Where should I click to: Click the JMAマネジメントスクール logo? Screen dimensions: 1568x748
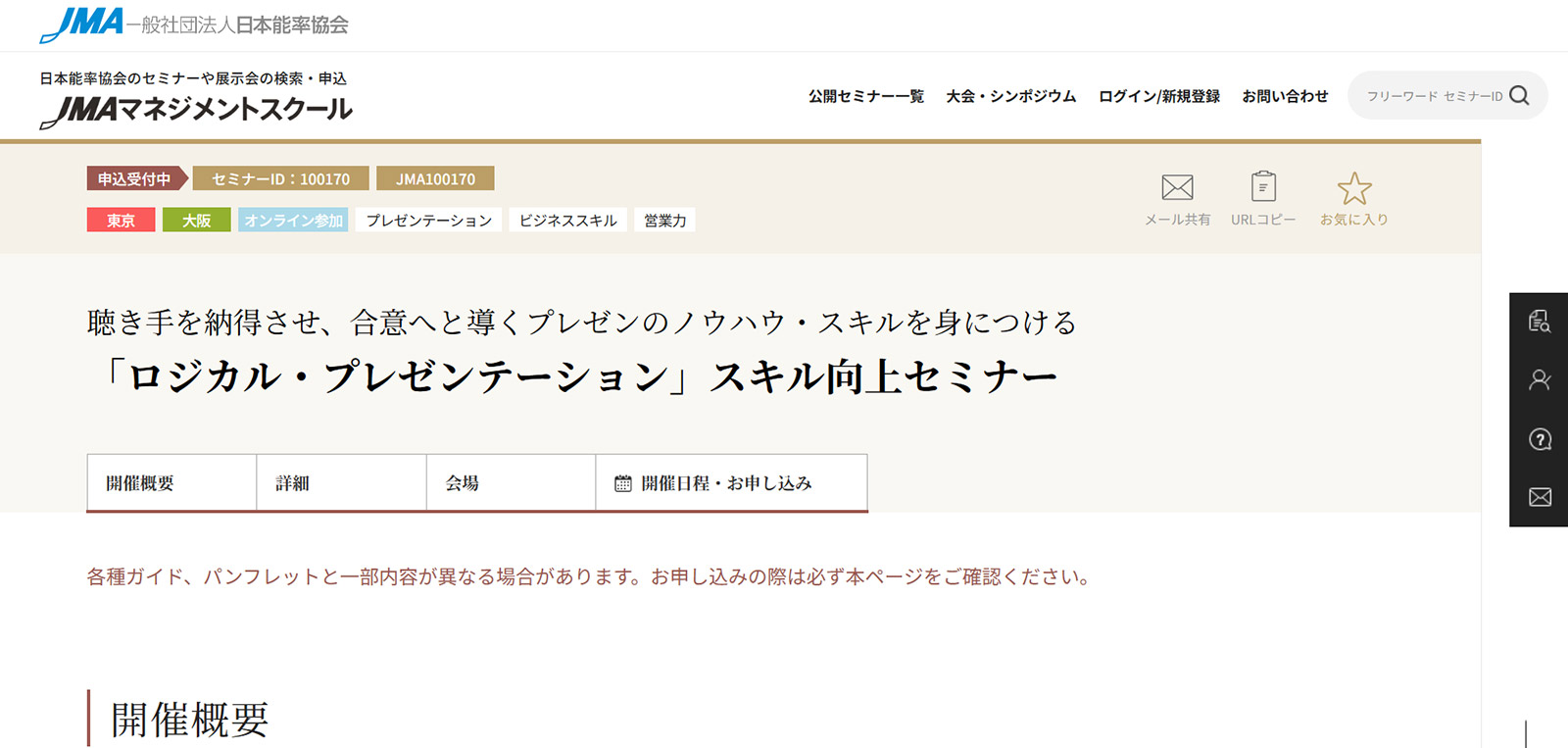tap(196, 111)
